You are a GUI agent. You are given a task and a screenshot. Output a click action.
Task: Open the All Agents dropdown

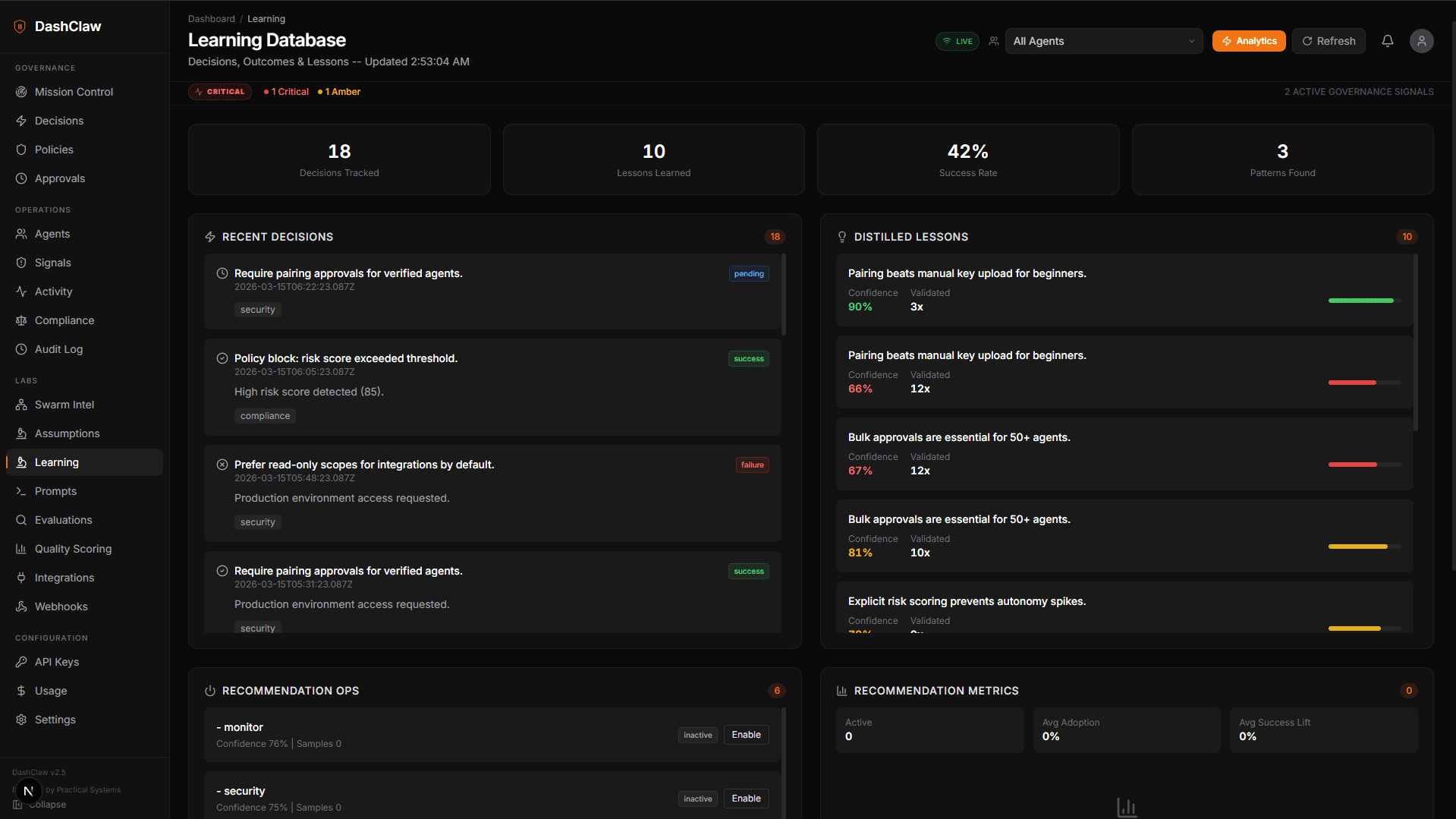click(1104, 41)
